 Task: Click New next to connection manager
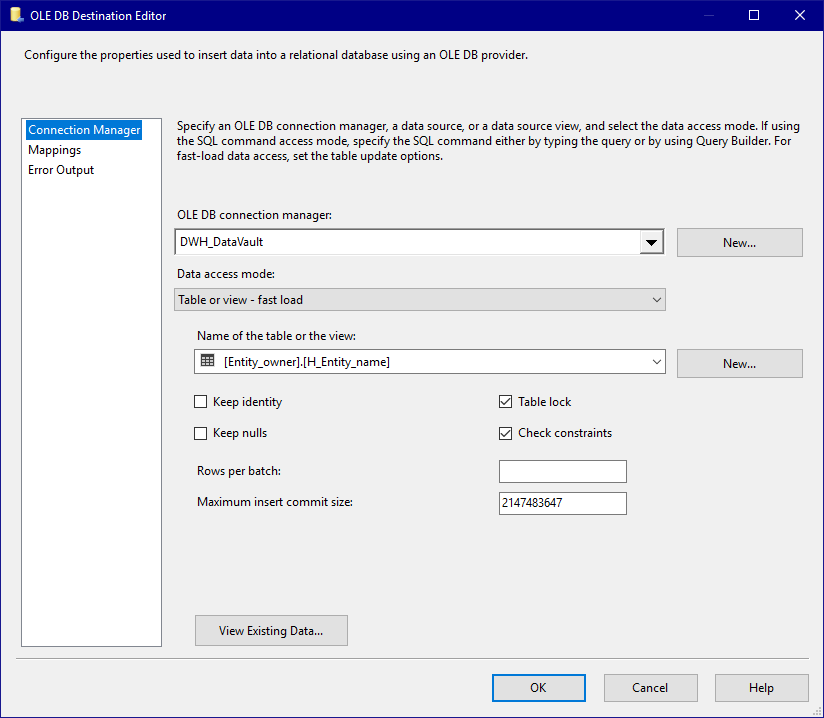tap(739, 242)
